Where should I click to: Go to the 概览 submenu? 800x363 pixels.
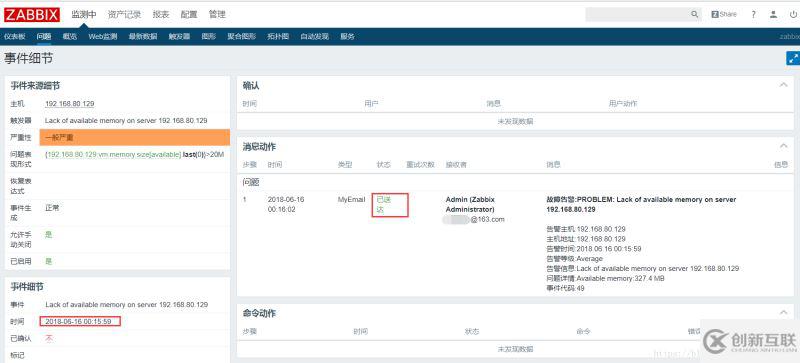click(x=70, y=36)
